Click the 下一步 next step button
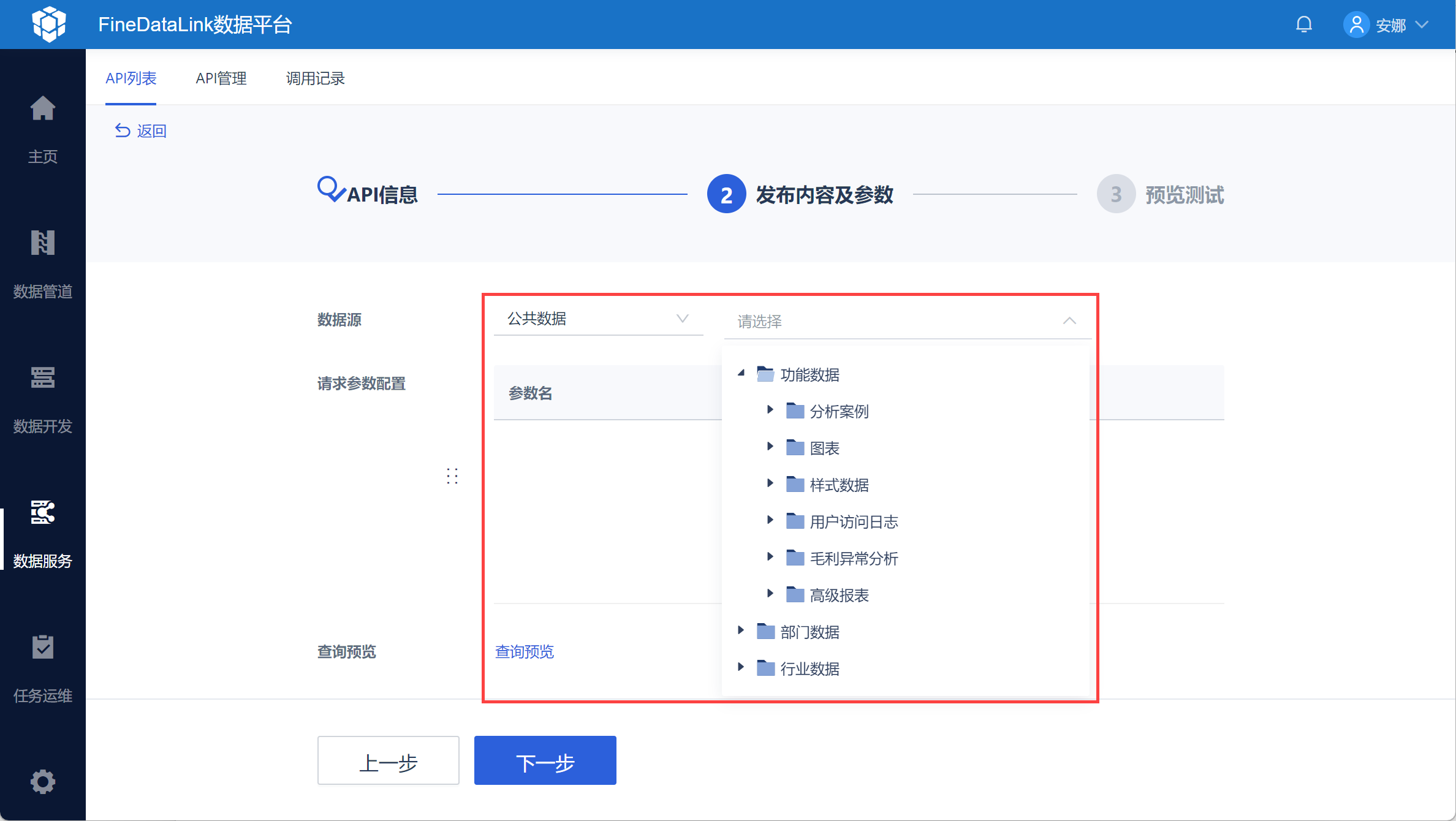 tap(545, 760)
